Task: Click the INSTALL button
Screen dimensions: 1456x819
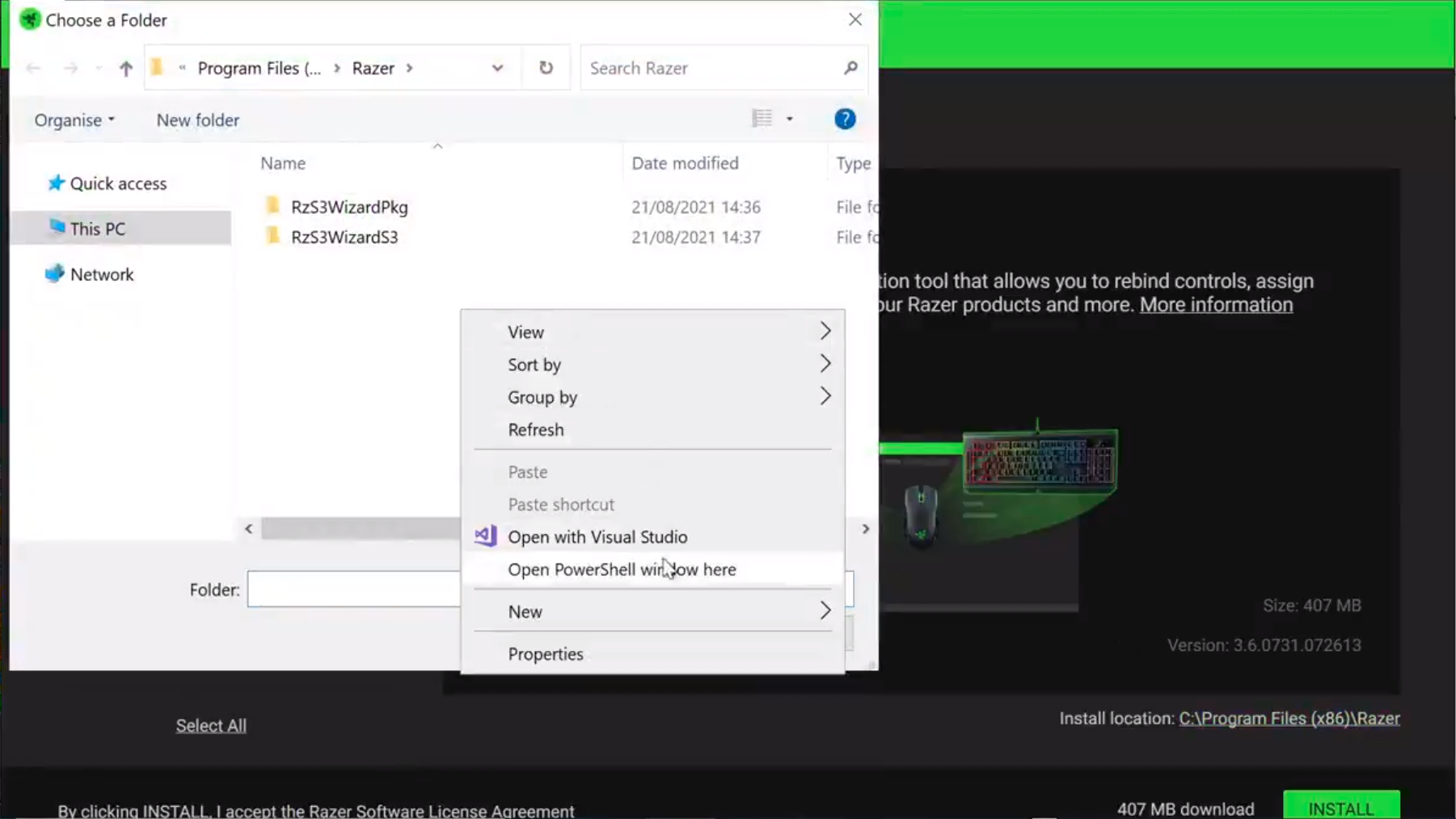Action: pyautogui.click(x=1341, y=807)
